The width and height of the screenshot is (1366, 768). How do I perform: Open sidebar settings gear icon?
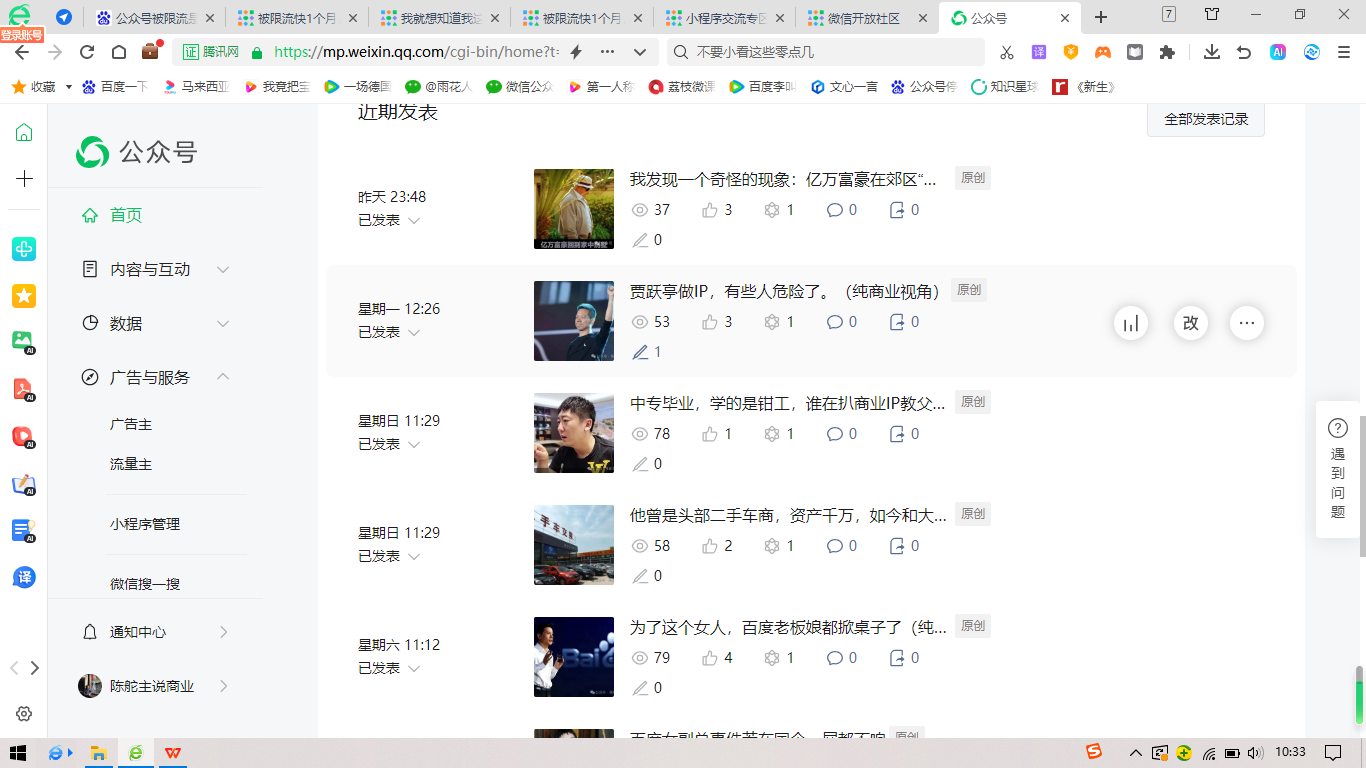(x=24, y=714)
